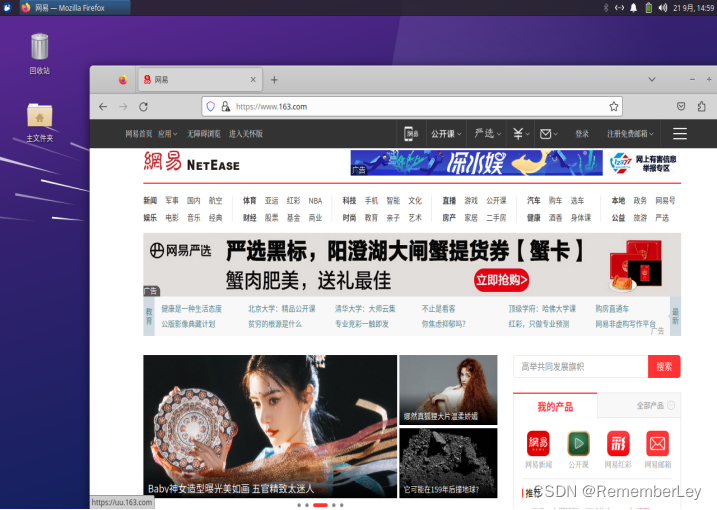Screen dimensions: 717x510
Task: Click the system clock 21 9月, 14:59
Action: [694, 8]
